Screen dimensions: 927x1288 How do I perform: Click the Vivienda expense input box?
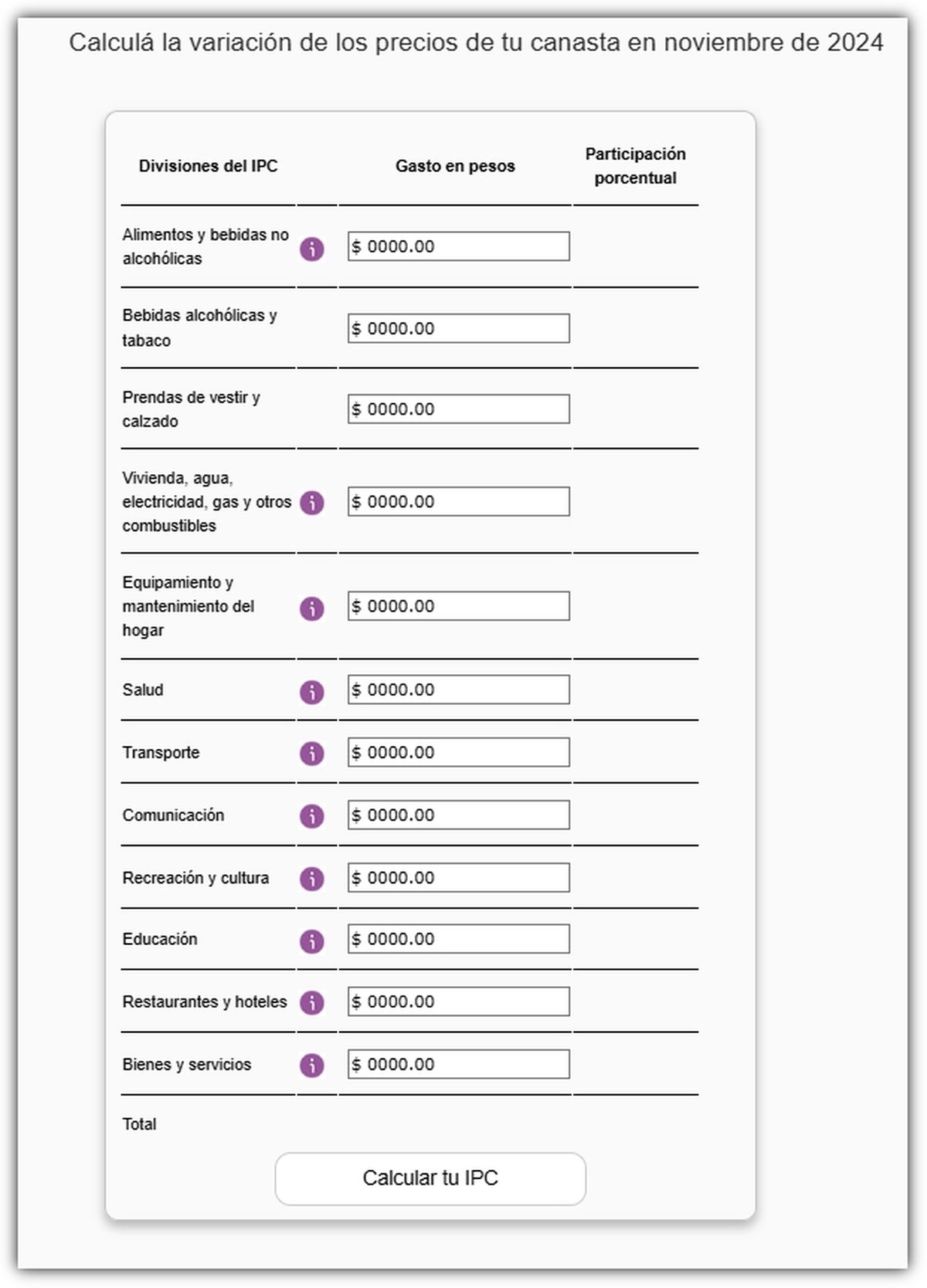click(x=459, y=501)
